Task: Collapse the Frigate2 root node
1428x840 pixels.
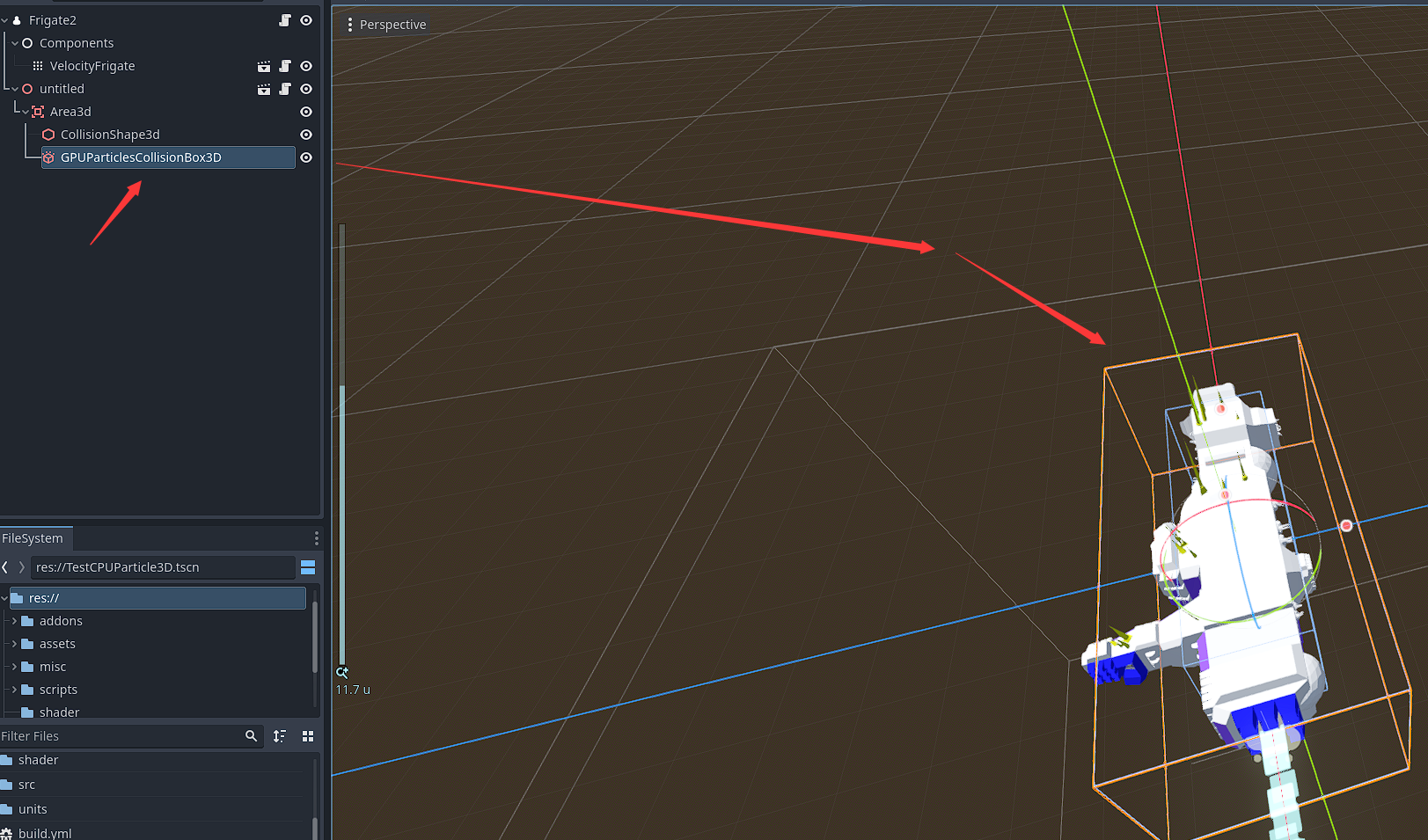Action: click(x=4, y=20)
